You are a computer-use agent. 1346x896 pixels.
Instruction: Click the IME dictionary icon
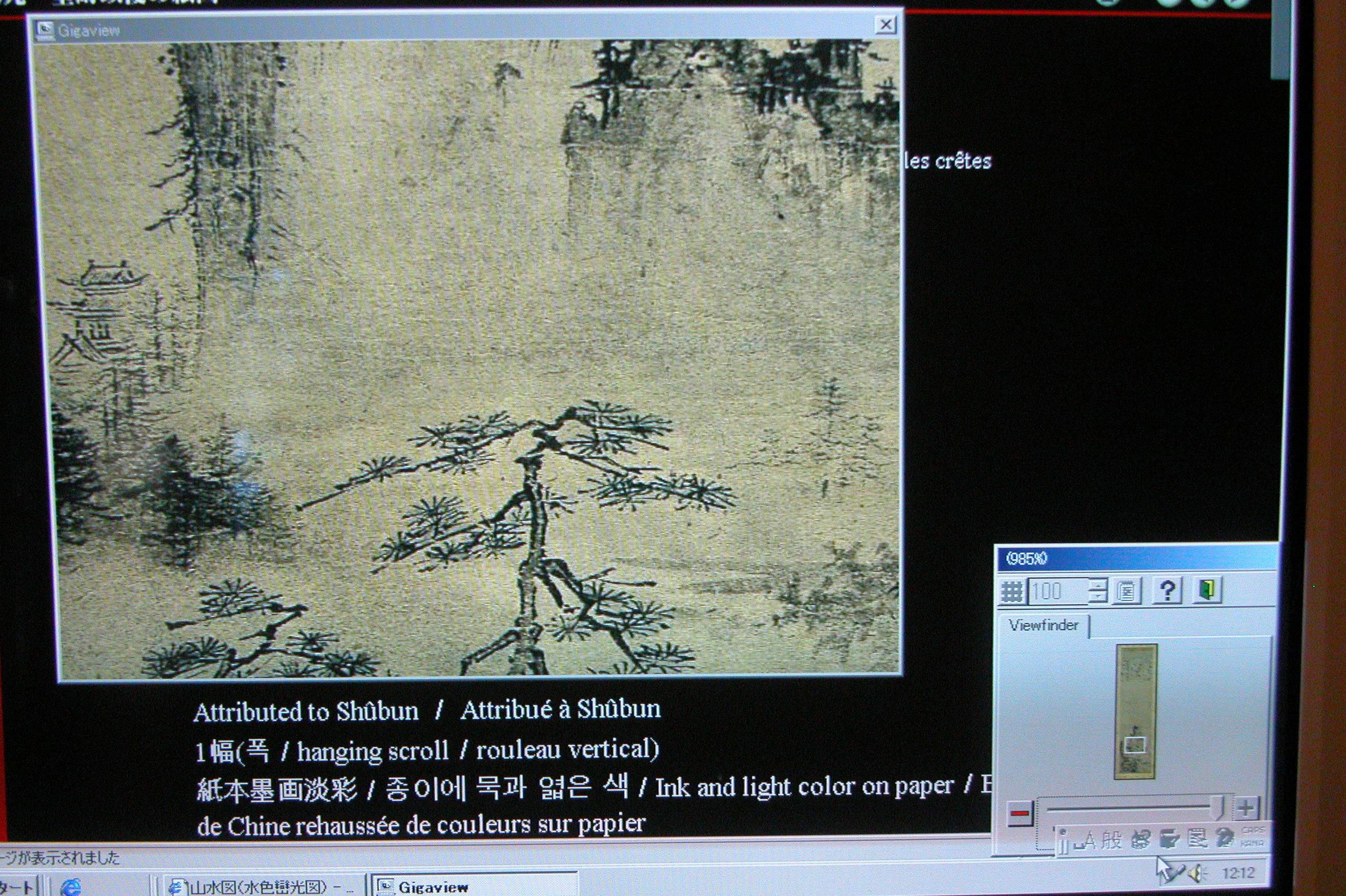[1197, 838]
